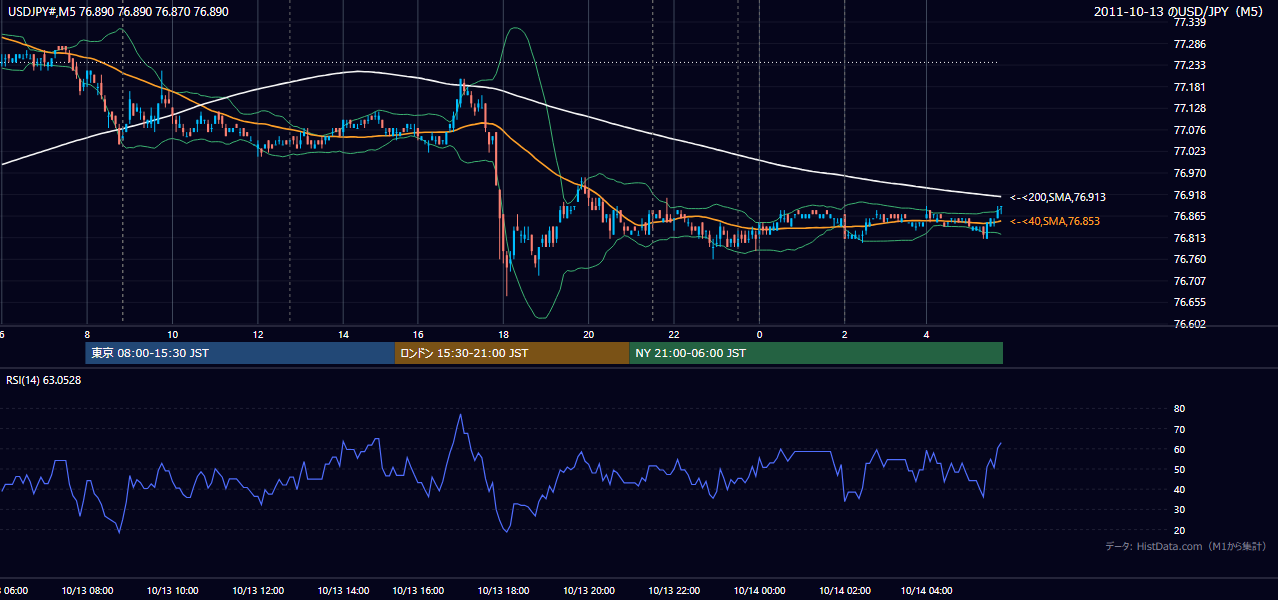
Task: Click the データ: HistData.com source credit
Action: 1185,546
